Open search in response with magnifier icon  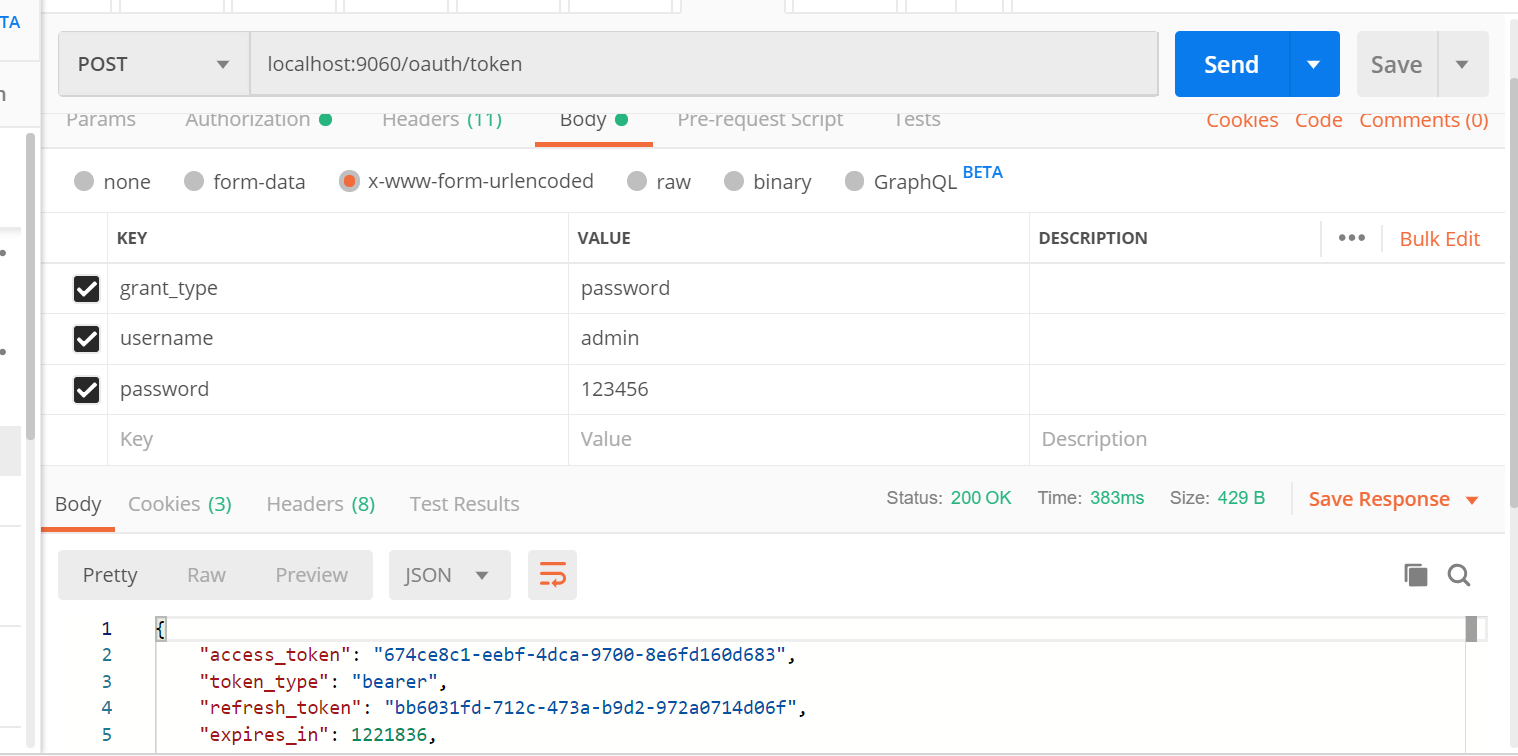click(1459, 575)
